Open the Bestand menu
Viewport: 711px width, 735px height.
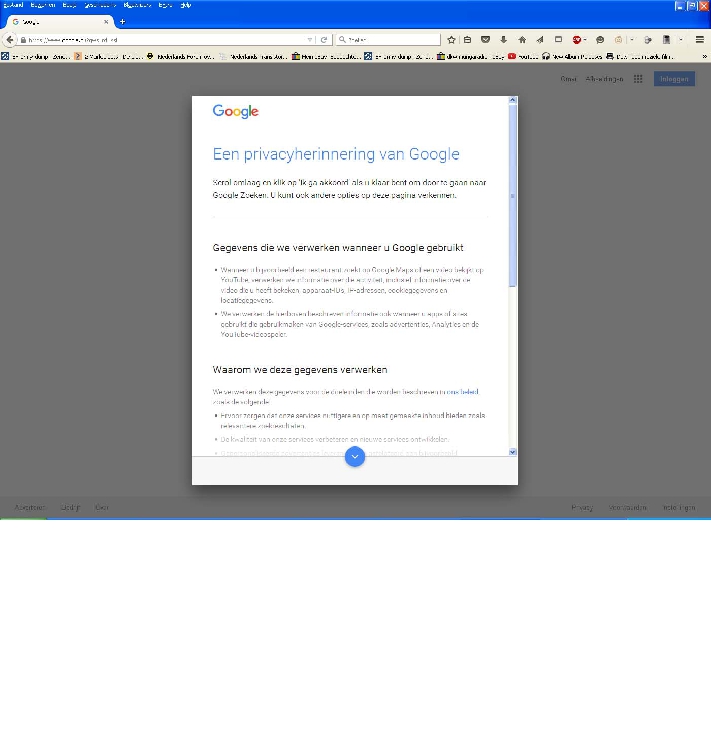click(x=13, y=5)
